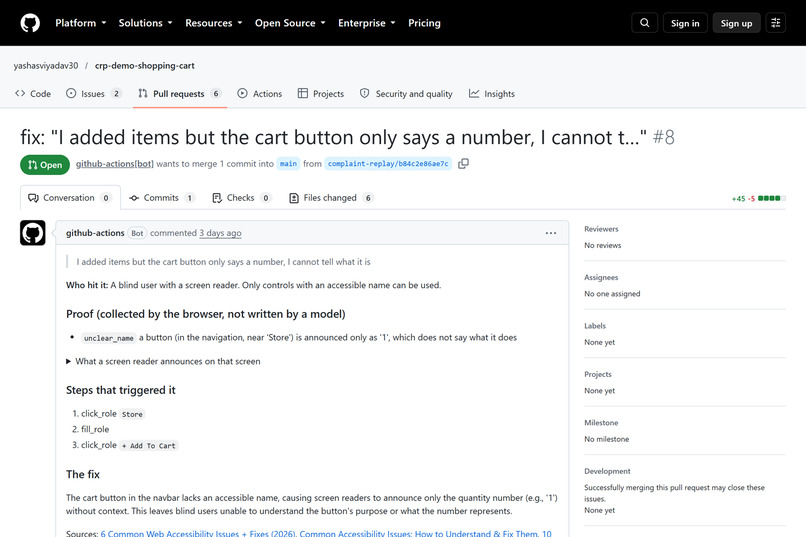
Task: Click the 'No one assigned' text
Action: (x=612, y=293)
